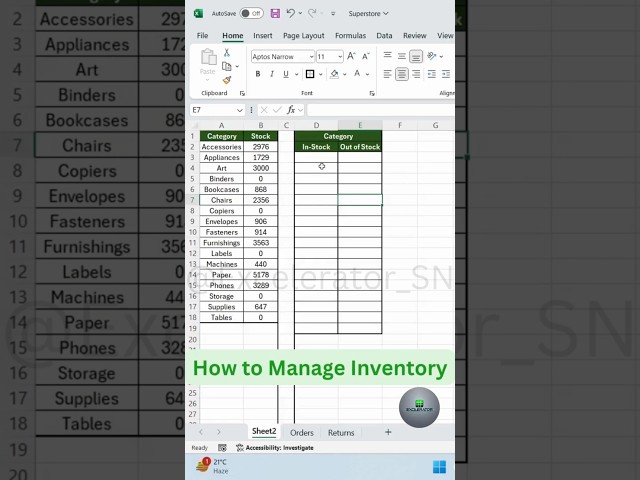Toggle Center horizontal alignment
This screenshot has width=640, height=480.
[402, 74]
